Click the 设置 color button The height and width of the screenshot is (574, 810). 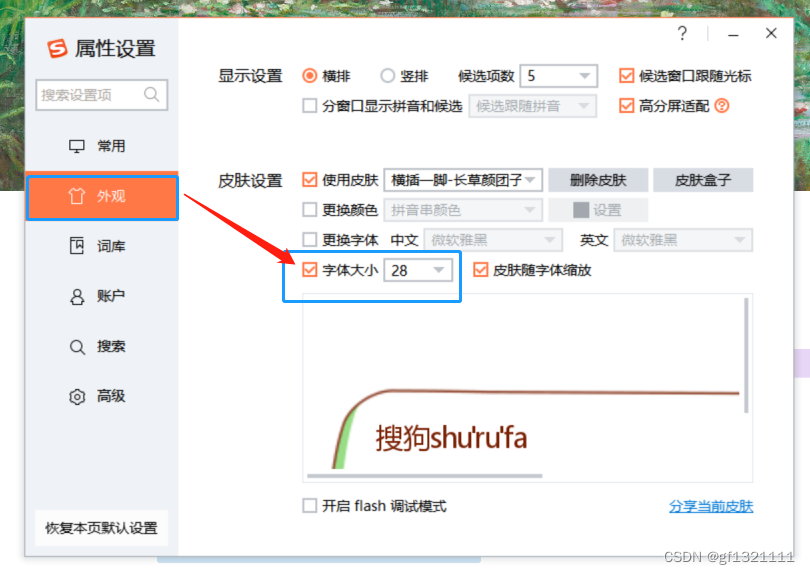(x=598, y=210)
